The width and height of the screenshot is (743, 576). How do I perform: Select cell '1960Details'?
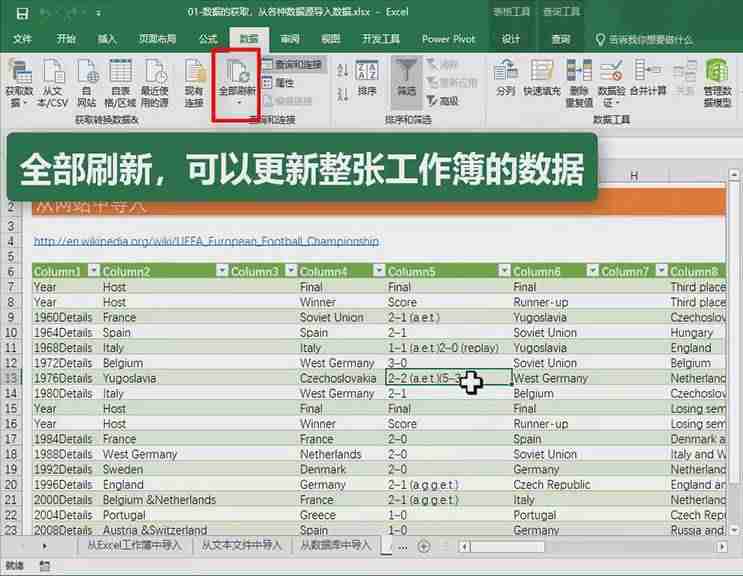[x=66, y=317]
